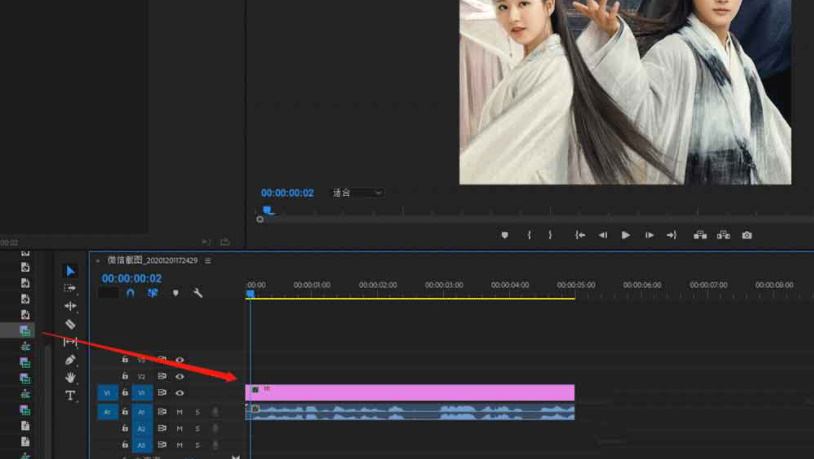
Task: Select the highlighted sequence in project panel
Action: pyautogui.click(x=17, y=330)
